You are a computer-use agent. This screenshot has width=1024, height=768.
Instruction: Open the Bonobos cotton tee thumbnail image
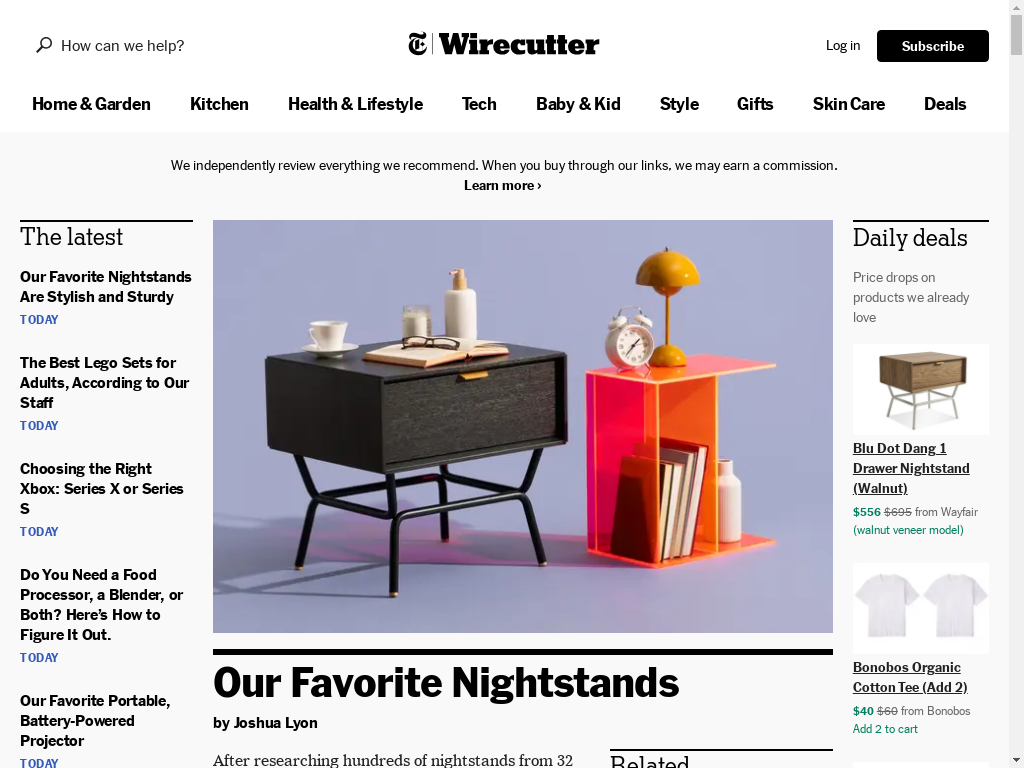pyautogui.click(x=921, y=608)
